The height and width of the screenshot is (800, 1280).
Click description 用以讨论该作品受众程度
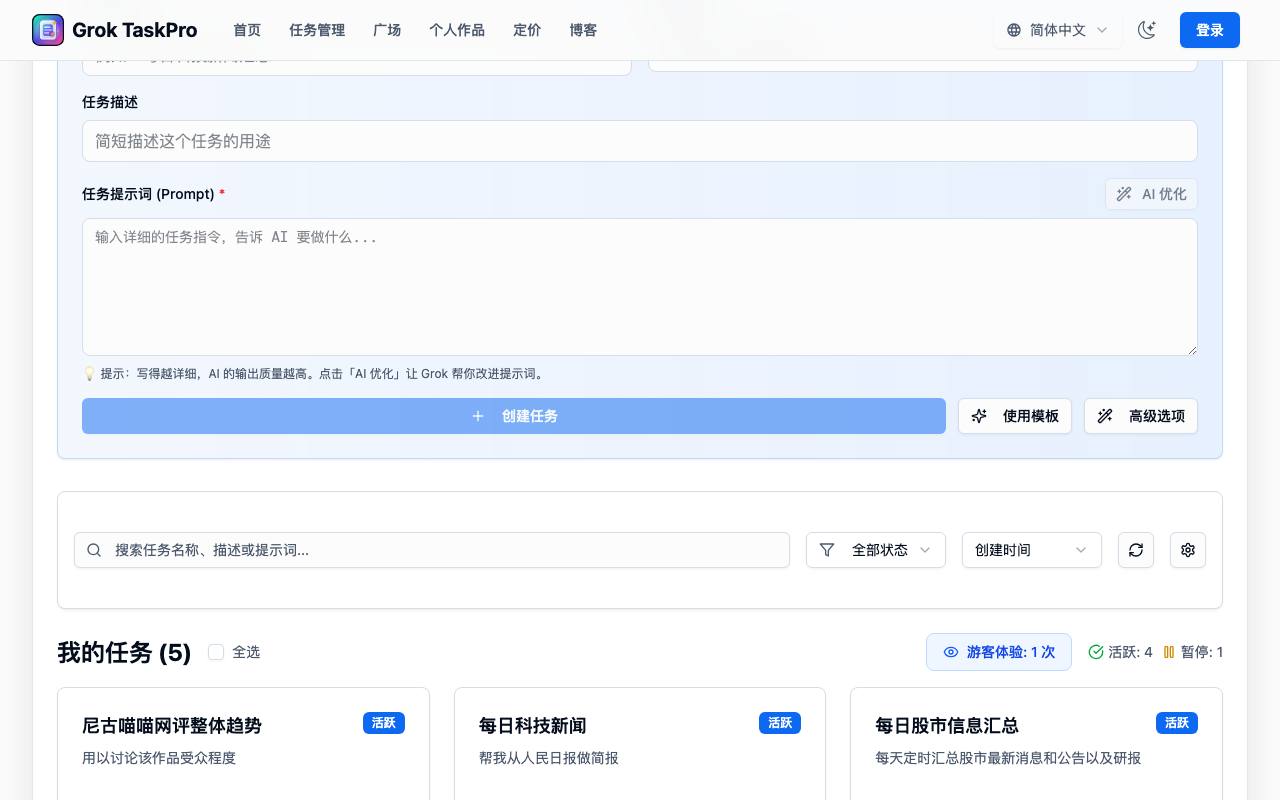(x=159, y=758)
